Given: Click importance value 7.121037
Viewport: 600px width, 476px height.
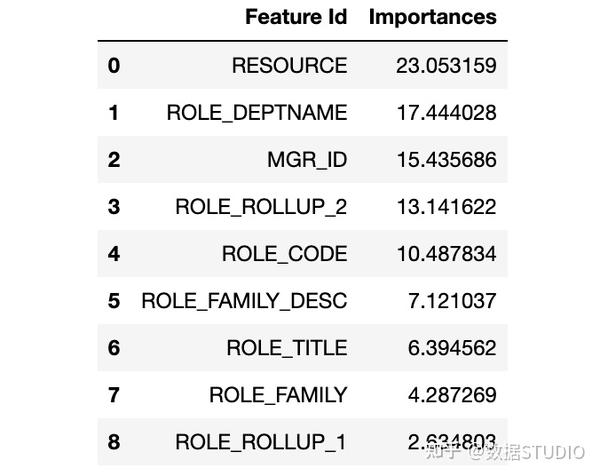Looking at the screenshot, I should pos(452,301).
